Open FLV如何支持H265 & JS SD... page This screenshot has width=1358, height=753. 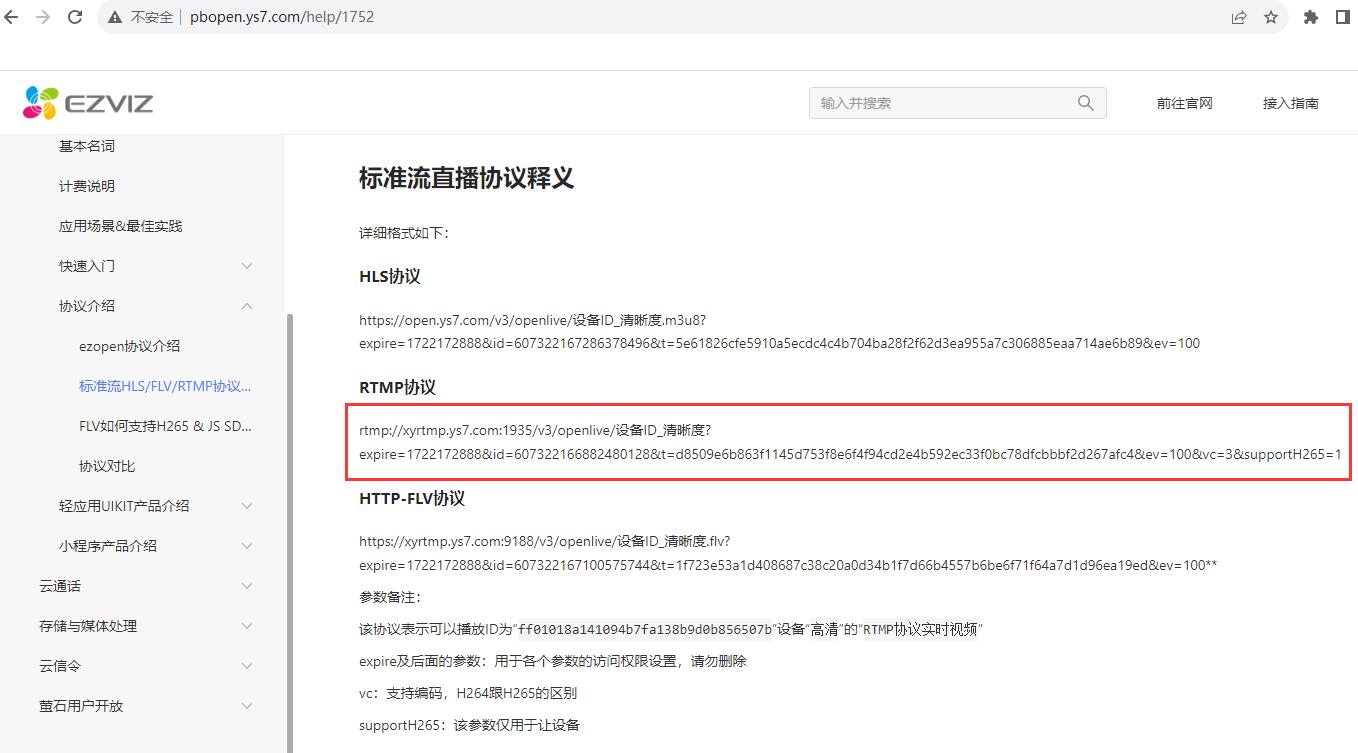(x=165, y=426)
